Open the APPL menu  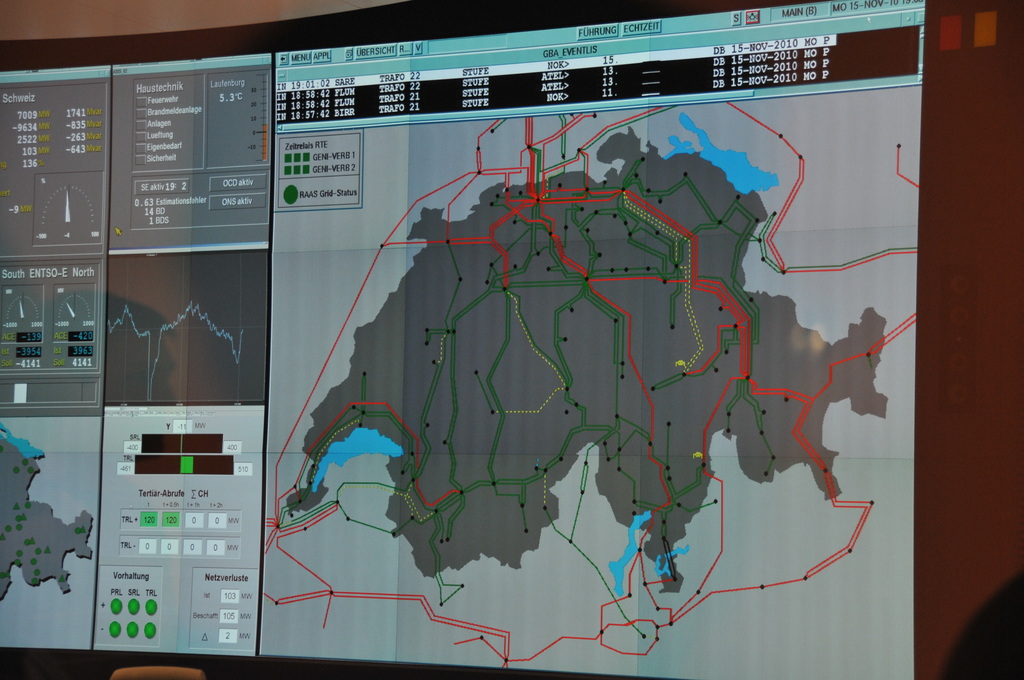pos(322,56)
